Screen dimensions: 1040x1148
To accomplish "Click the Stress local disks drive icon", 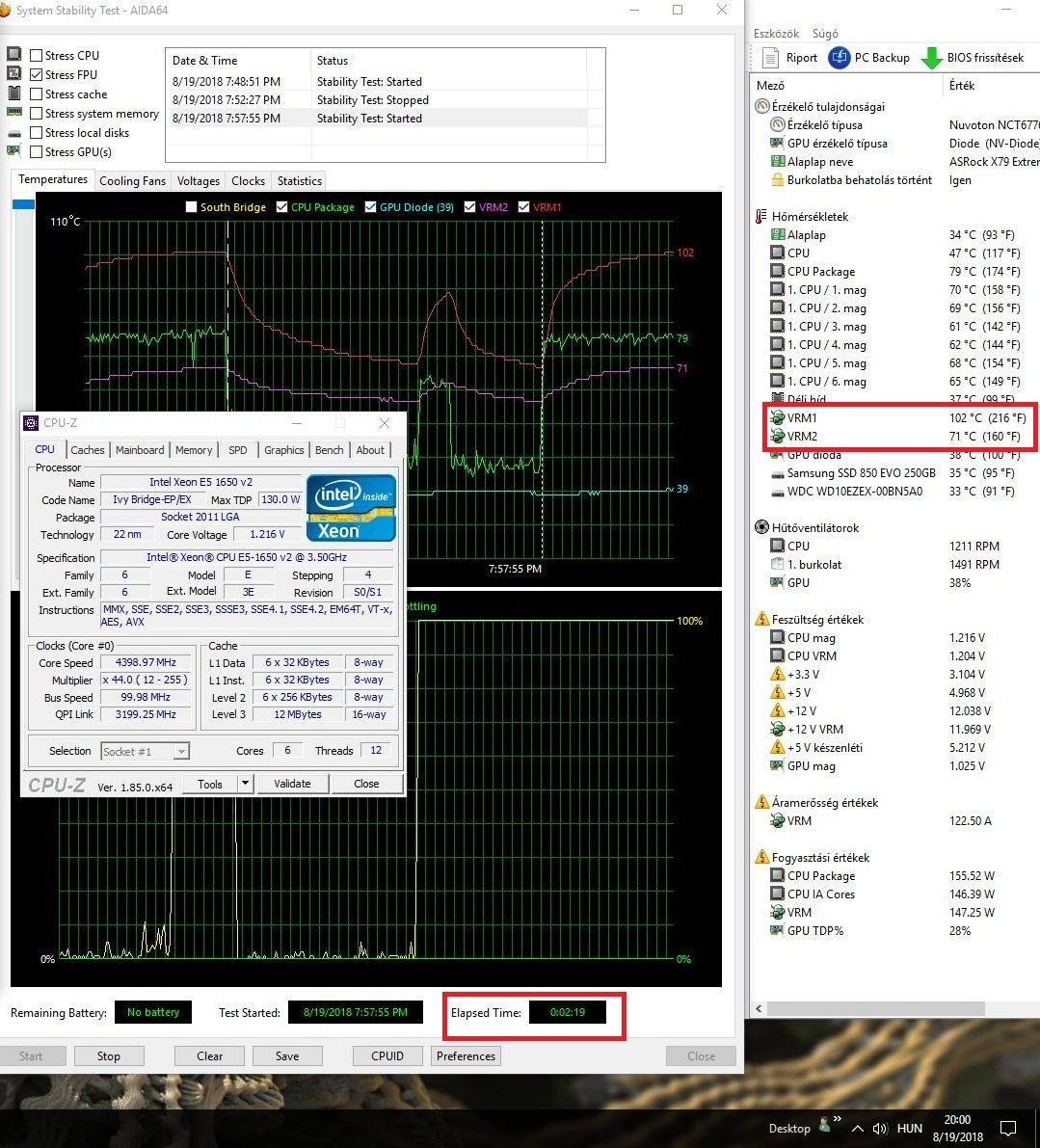I will pos(13,133).
